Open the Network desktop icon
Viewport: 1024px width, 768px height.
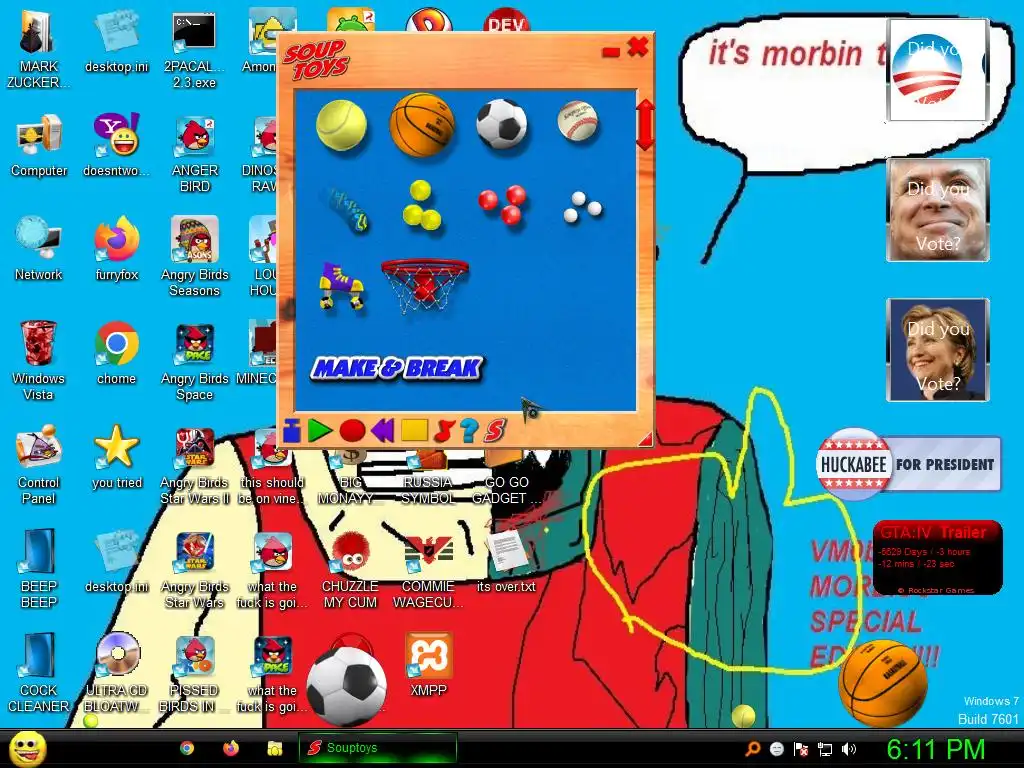(x=39, y=249)
